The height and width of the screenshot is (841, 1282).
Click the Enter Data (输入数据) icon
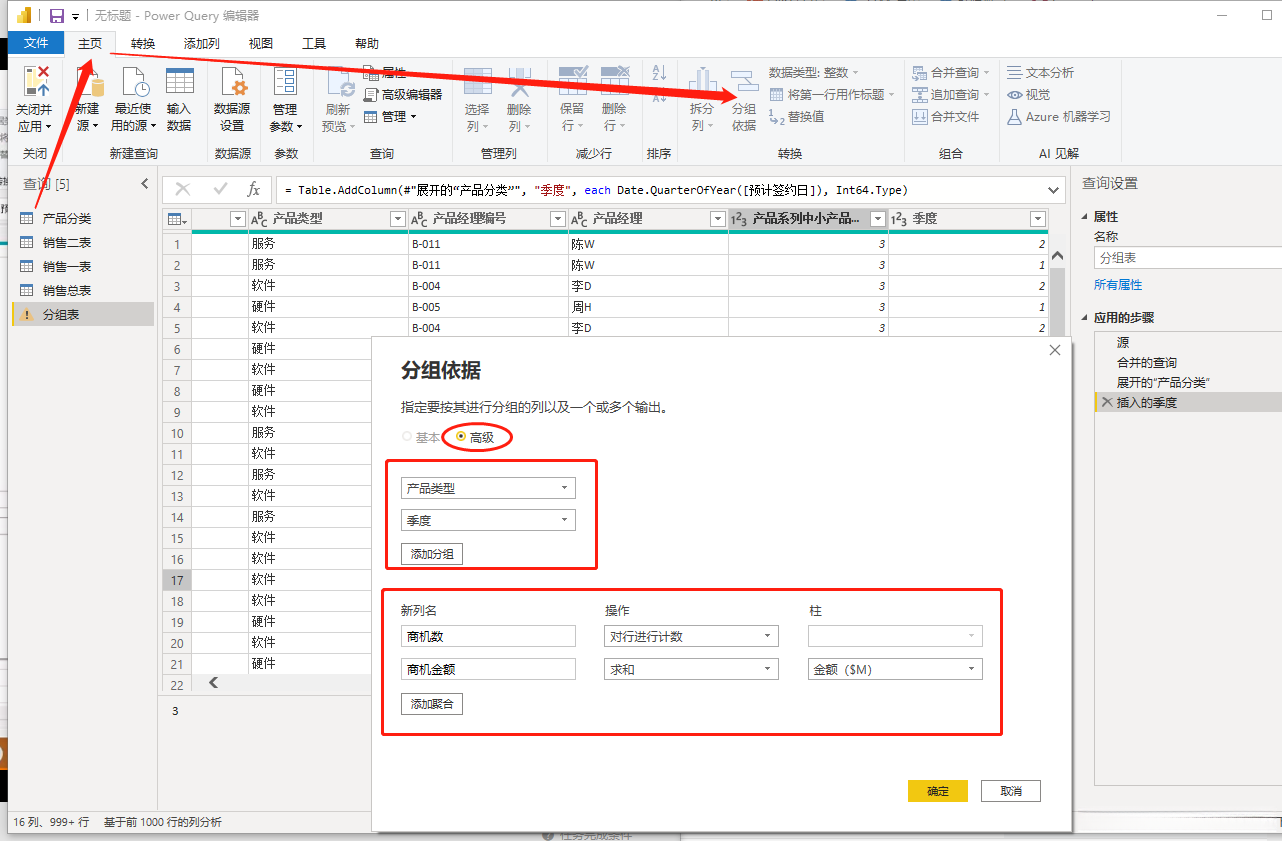[179, 82]
